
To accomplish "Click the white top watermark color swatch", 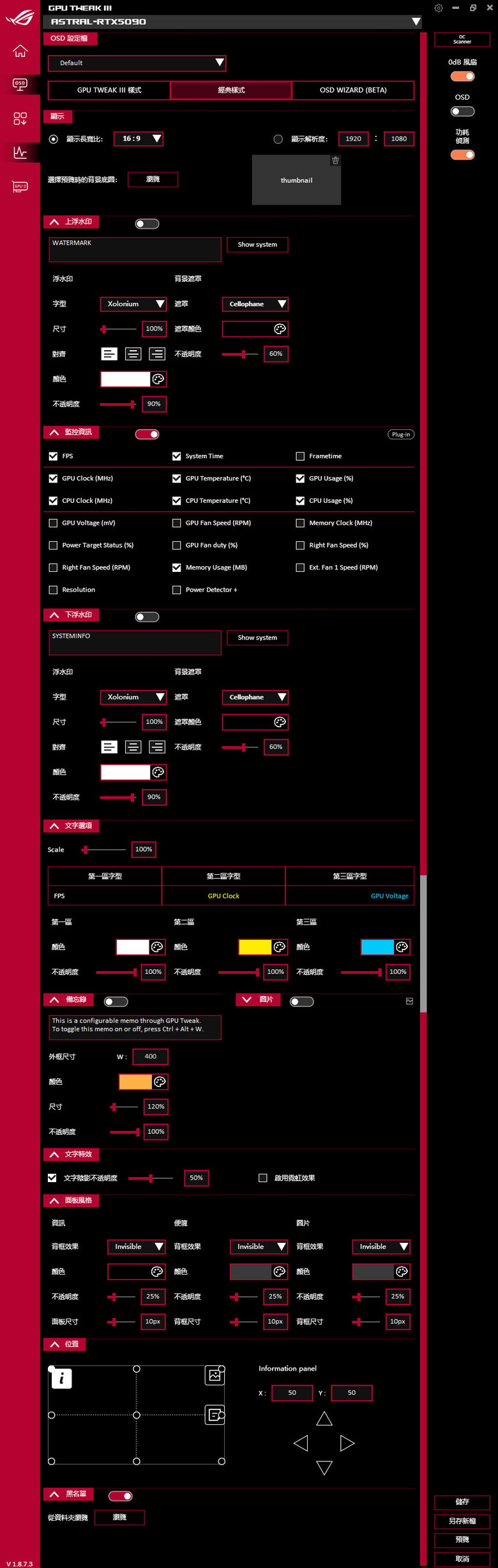I will click(125, 379).
